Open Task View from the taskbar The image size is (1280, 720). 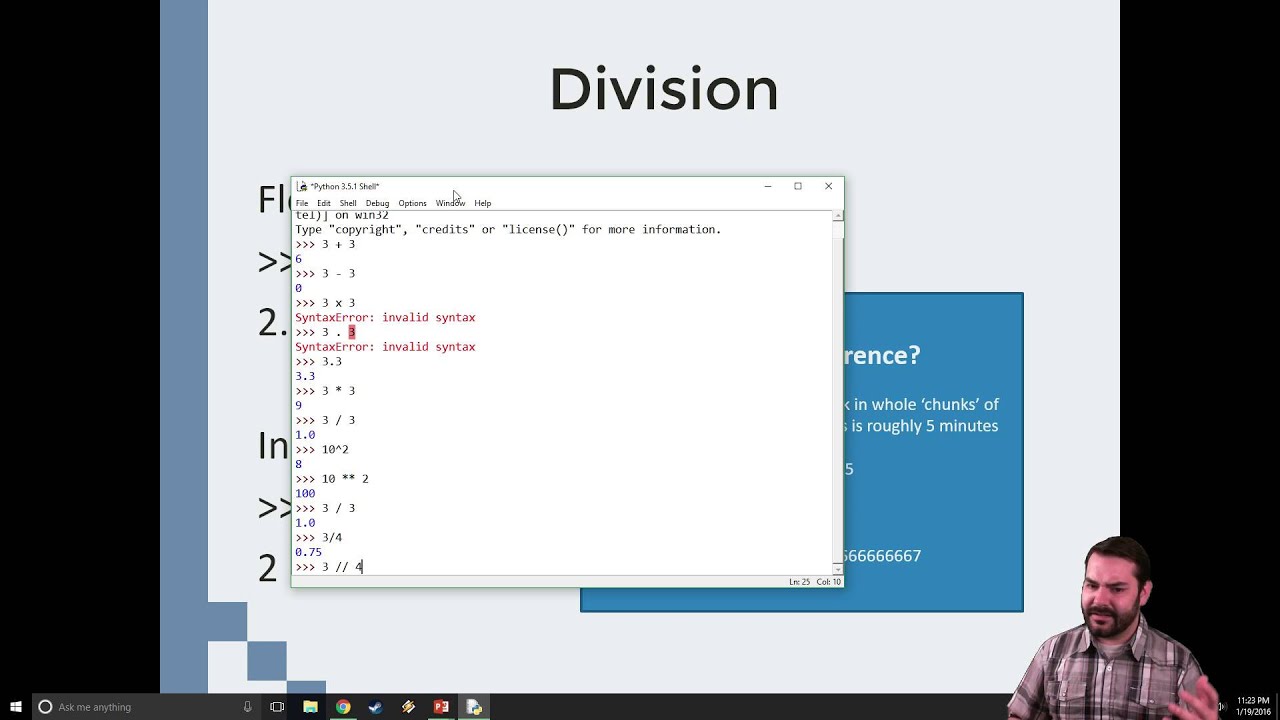[x=277, y=707]
